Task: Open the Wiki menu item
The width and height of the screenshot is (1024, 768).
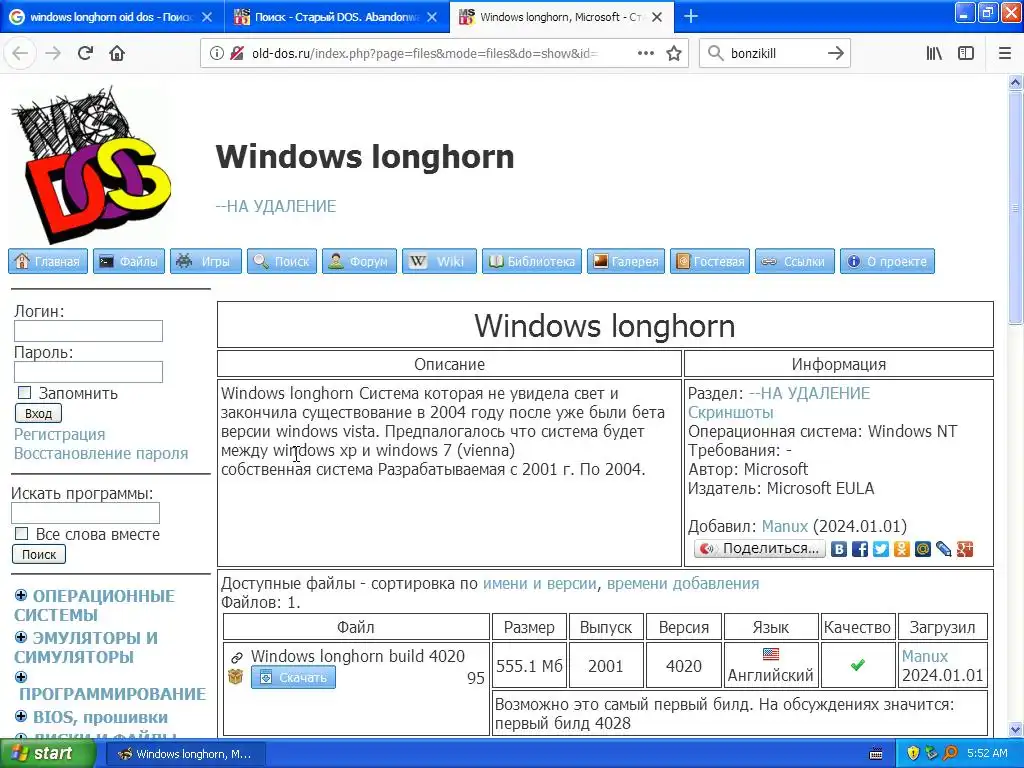Action: 440,261
